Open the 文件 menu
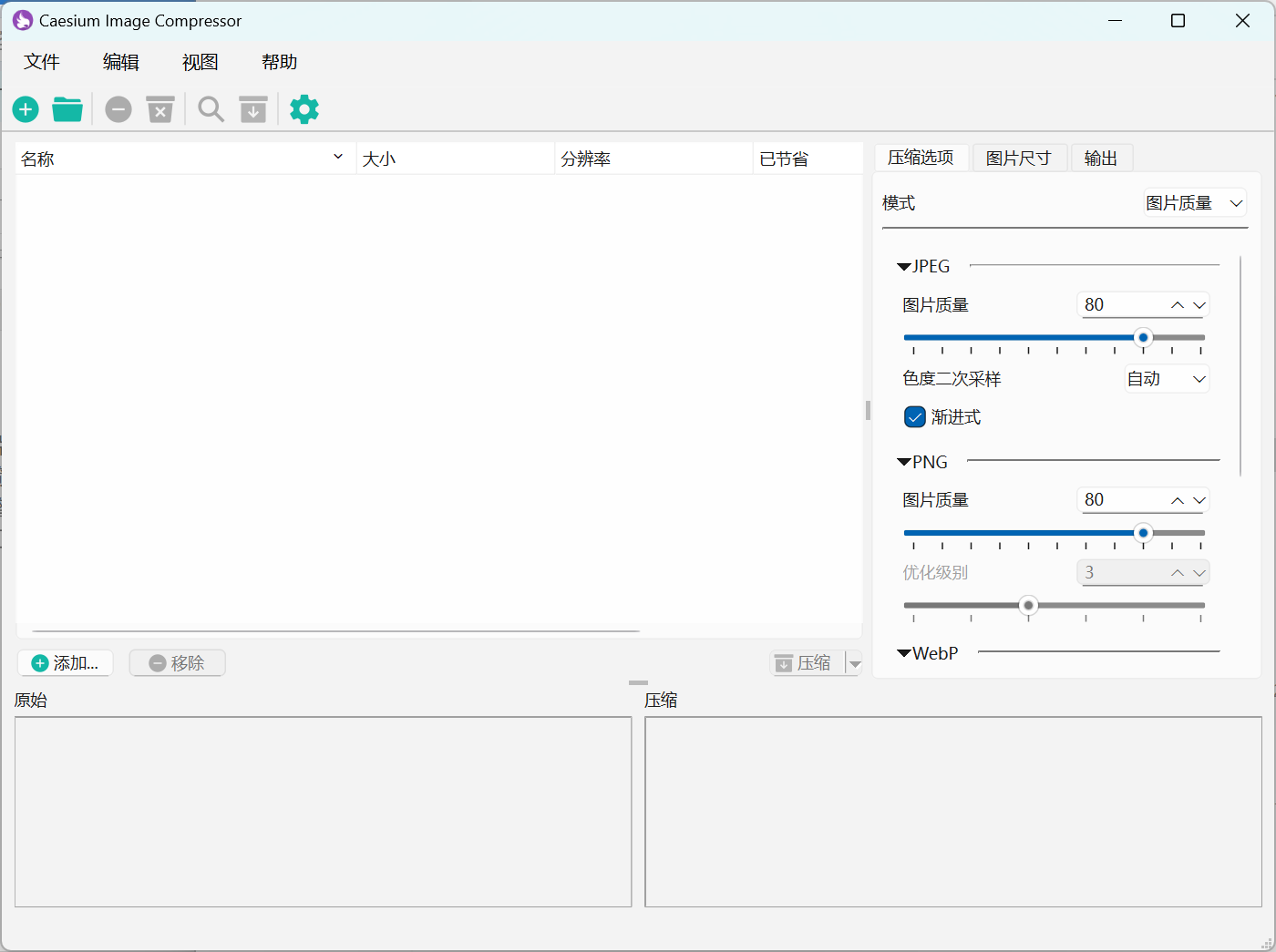Viewport: 1276px width, 952px height. (42, 62)
